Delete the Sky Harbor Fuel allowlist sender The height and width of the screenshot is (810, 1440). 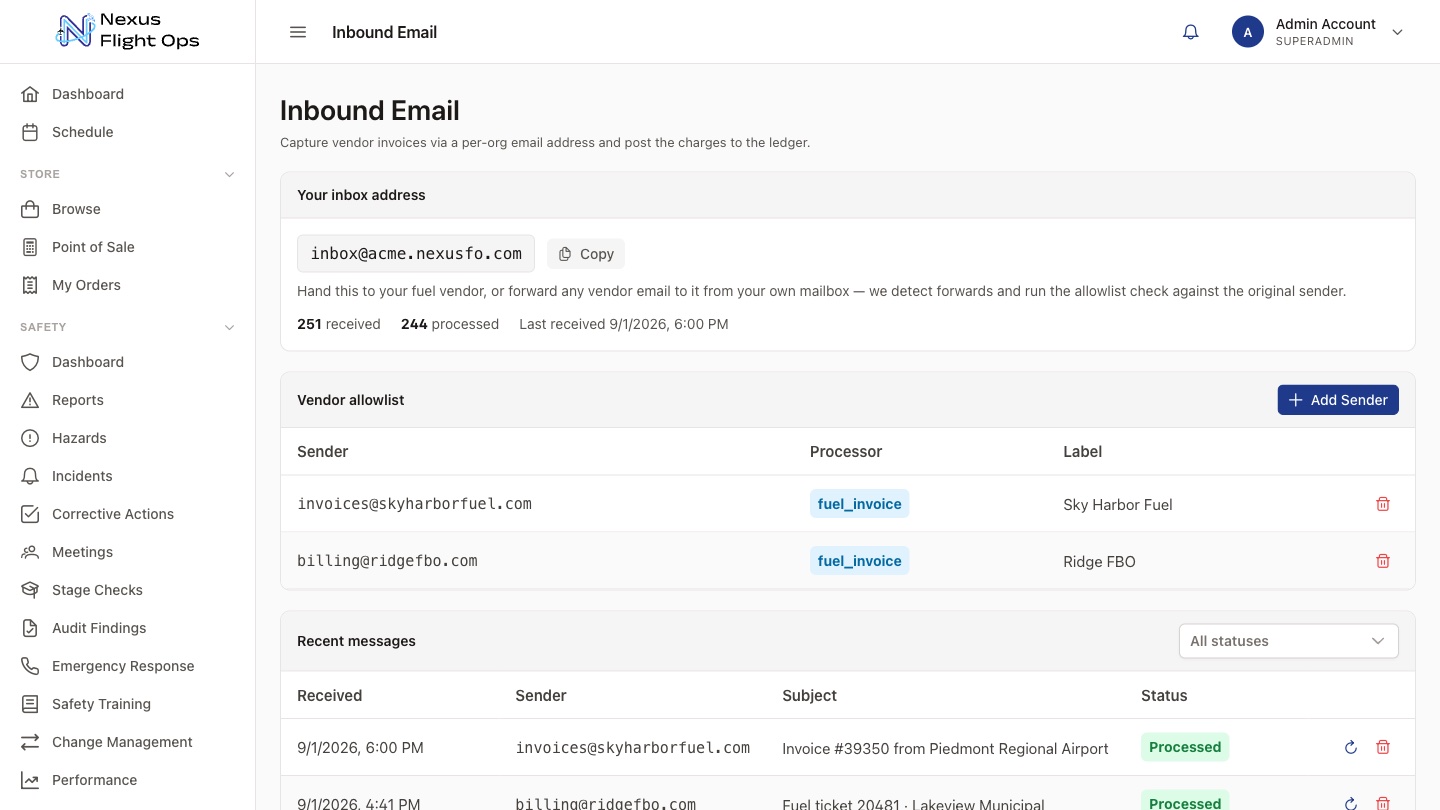click(x=1383, y=504)
